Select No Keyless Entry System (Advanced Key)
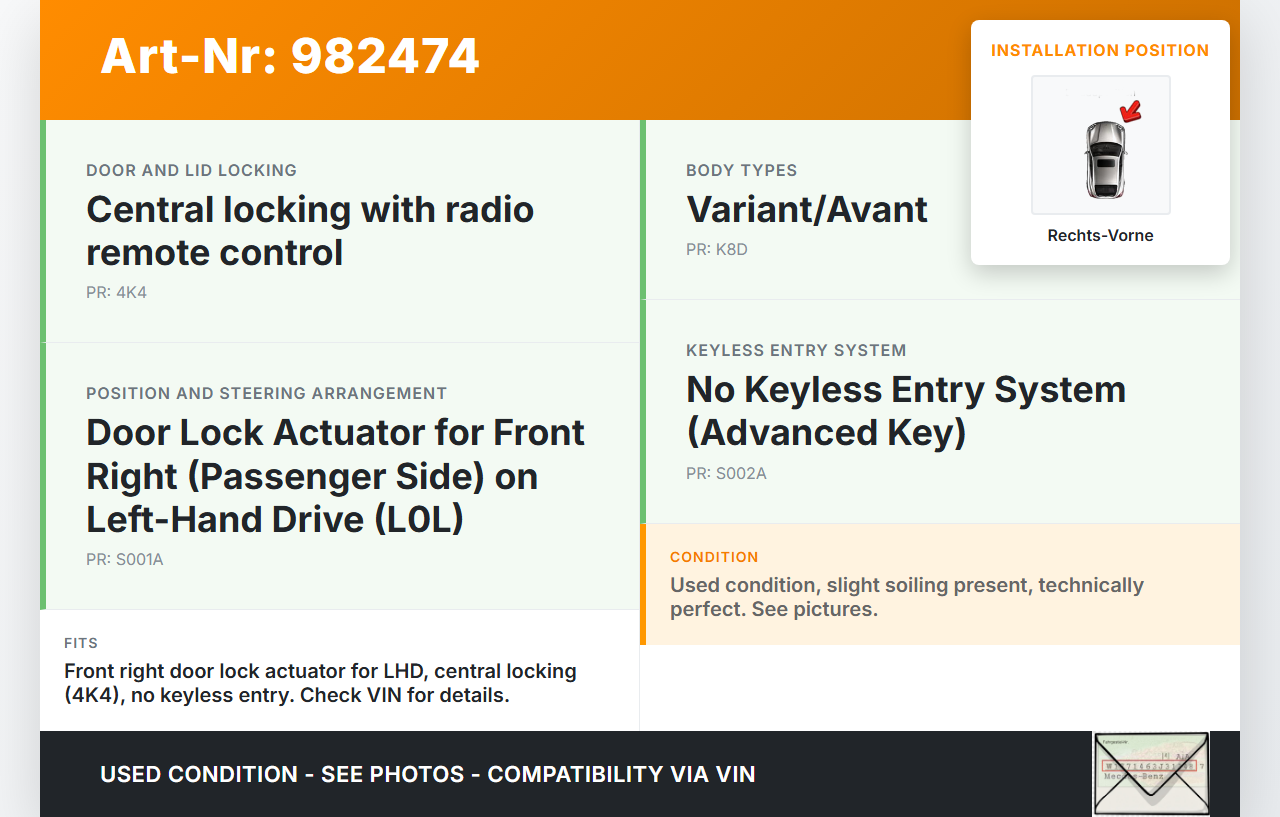1280x817 pixels. click(906, 411)
